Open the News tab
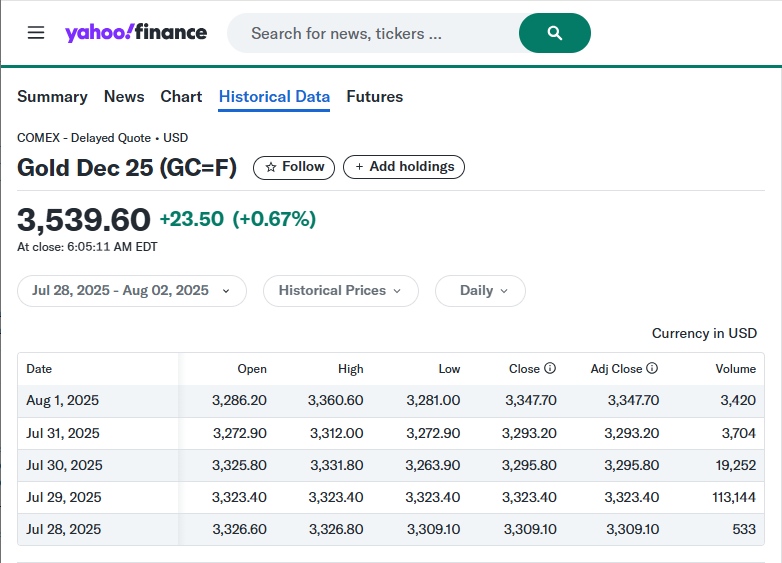 pos(124,97)
